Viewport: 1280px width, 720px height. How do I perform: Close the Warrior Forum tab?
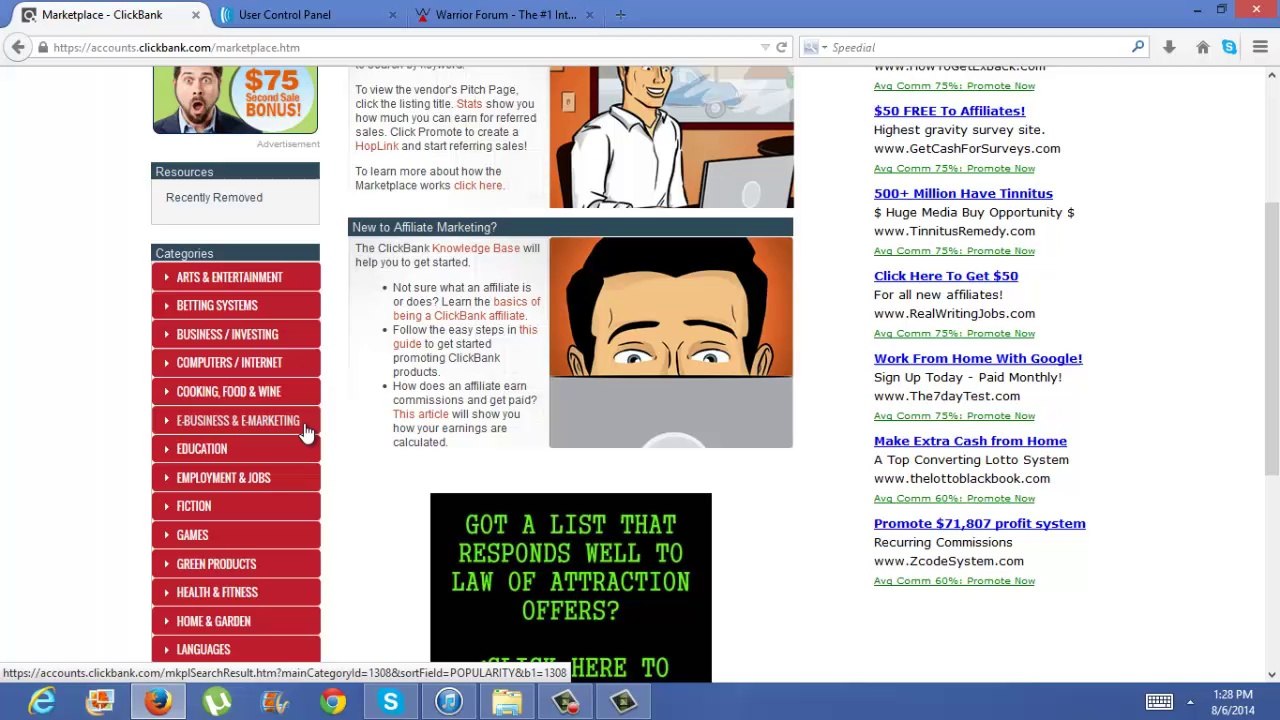pyautogui.click(x=589, y=15)
